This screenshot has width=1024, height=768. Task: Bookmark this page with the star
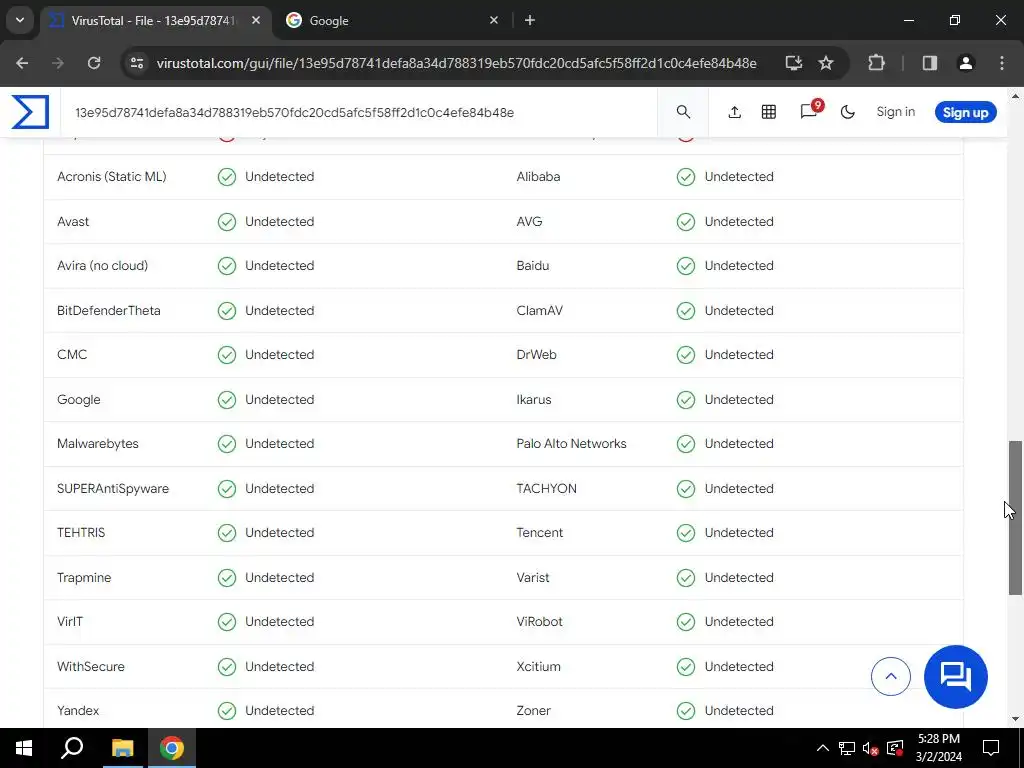826,63
